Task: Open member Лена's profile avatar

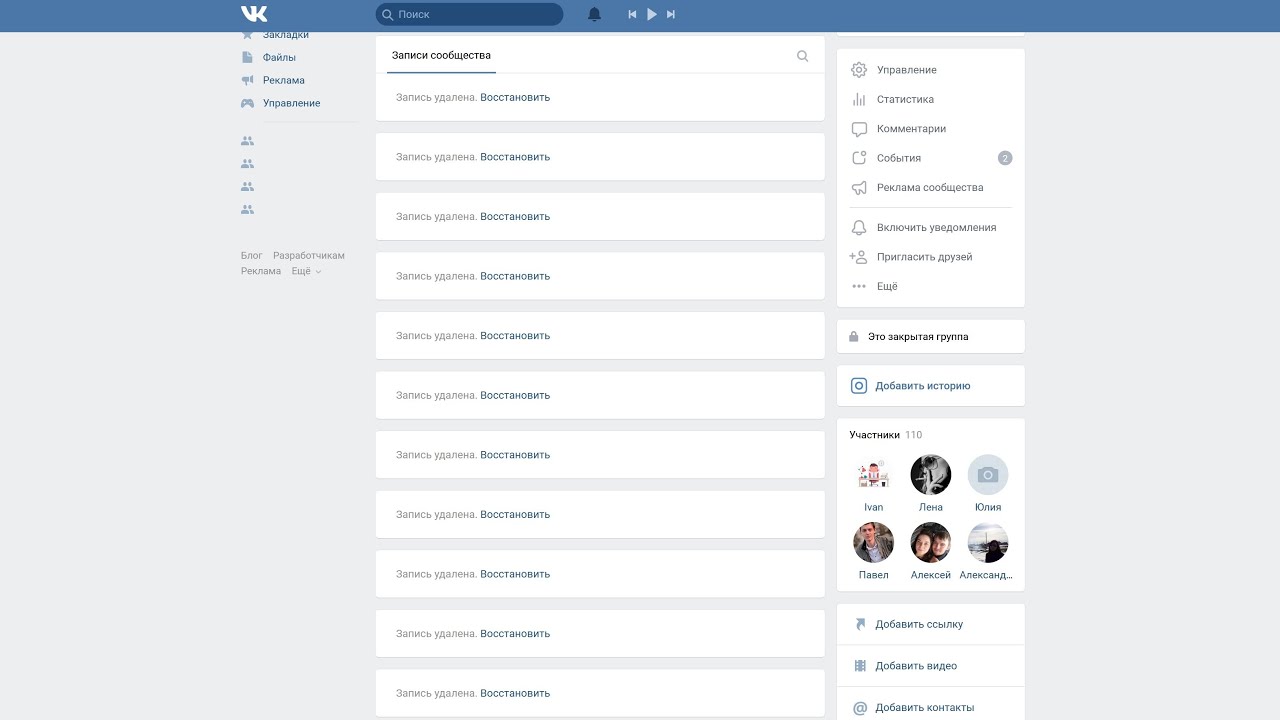Action: pyautogui.click(x=931, y=475)
